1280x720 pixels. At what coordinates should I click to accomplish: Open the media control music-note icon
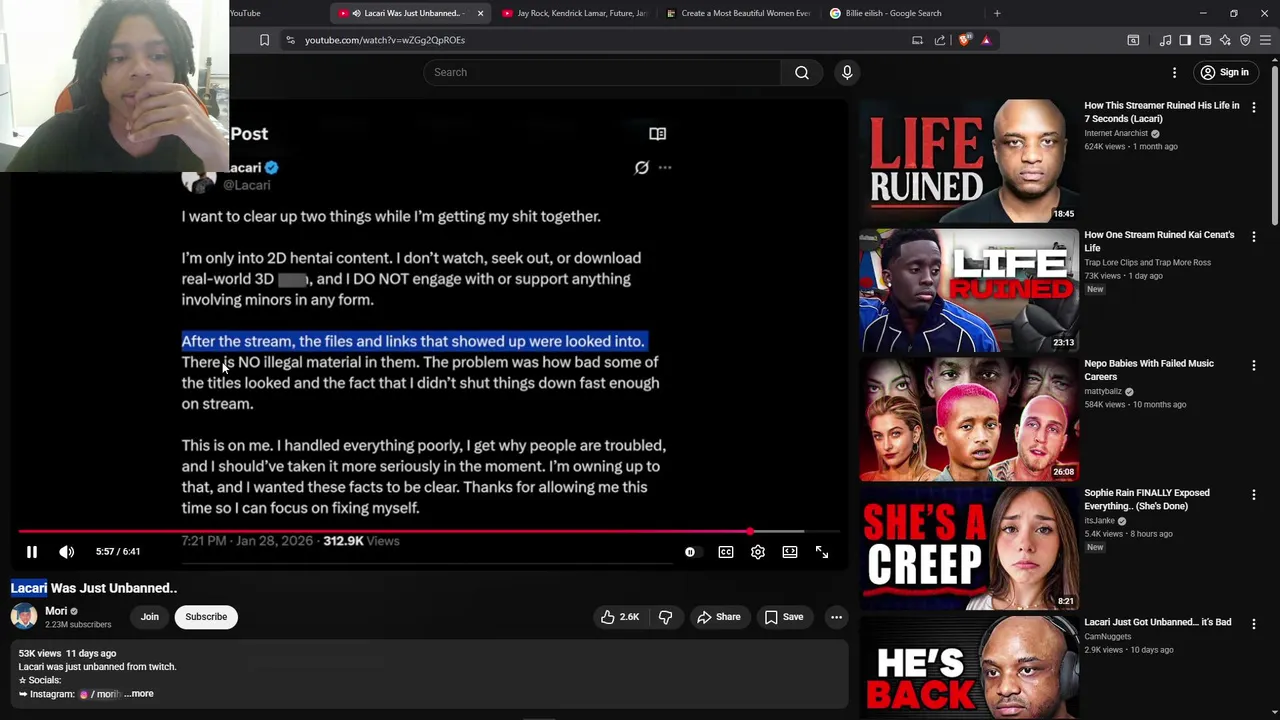[x=1165, y=40]
